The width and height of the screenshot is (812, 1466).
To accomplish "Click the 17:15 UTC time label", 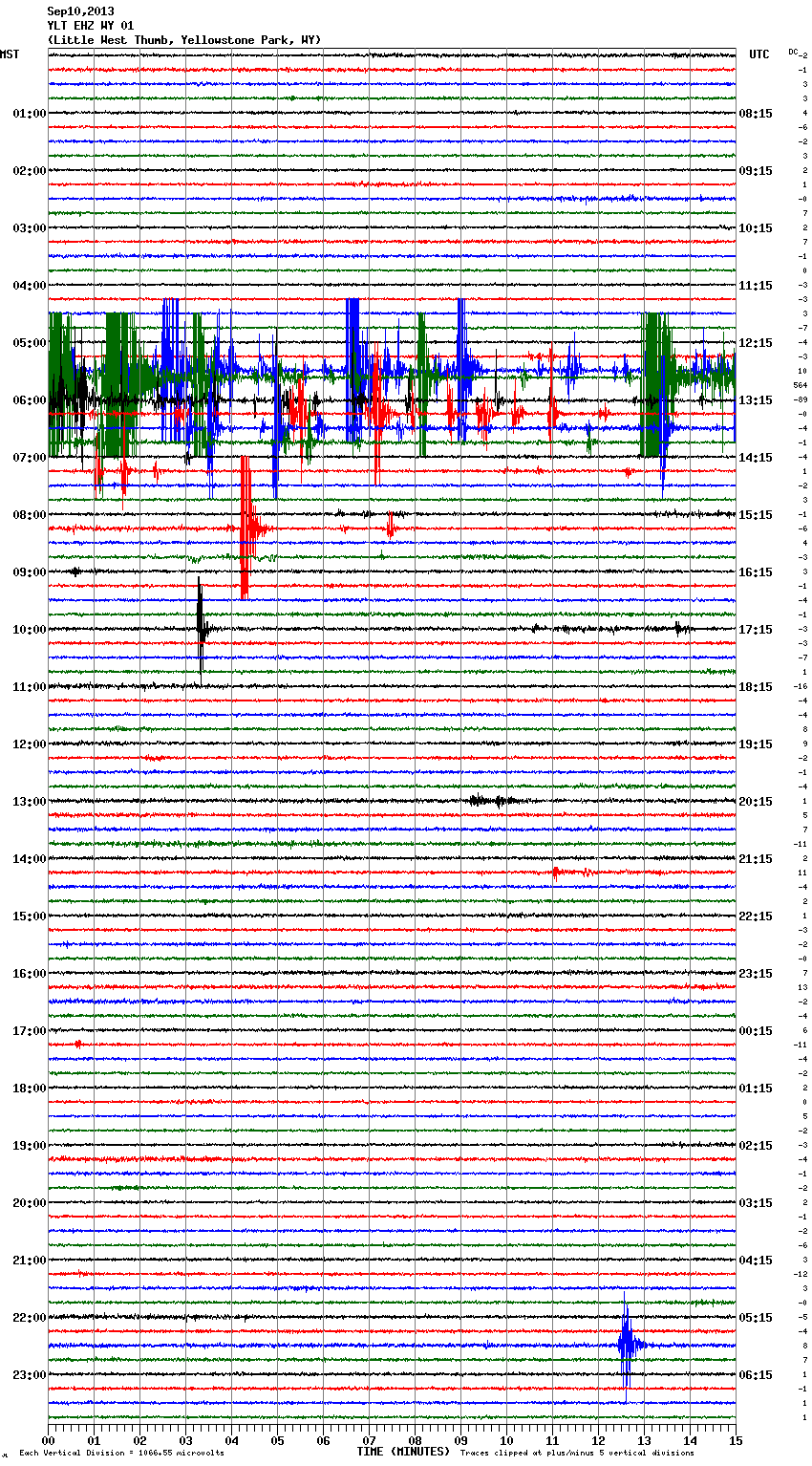I will tap(756, 630).
